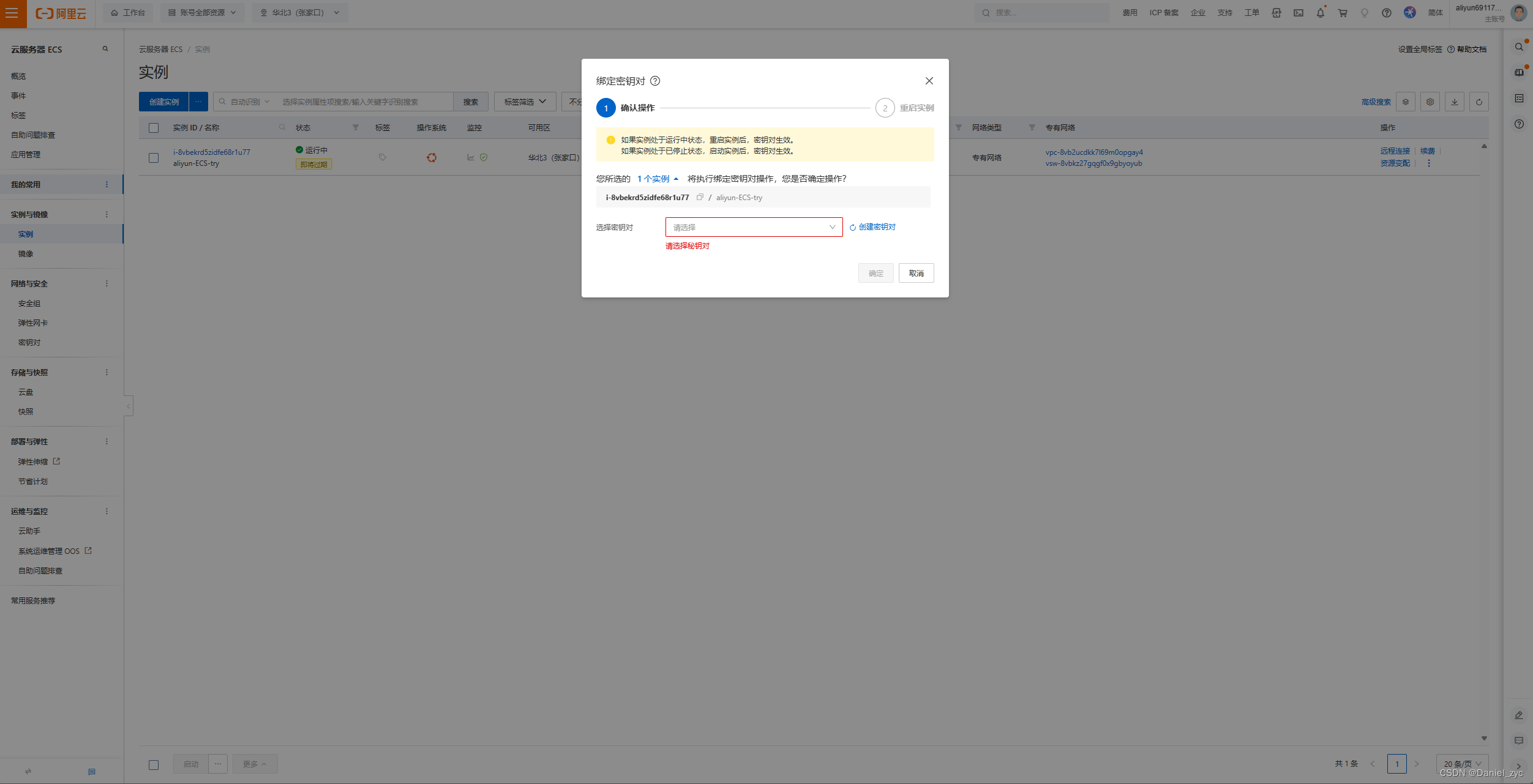The image size is (1533, 784).
Task: Click the download export icon in toolbar
Action: coord(1454,102)
